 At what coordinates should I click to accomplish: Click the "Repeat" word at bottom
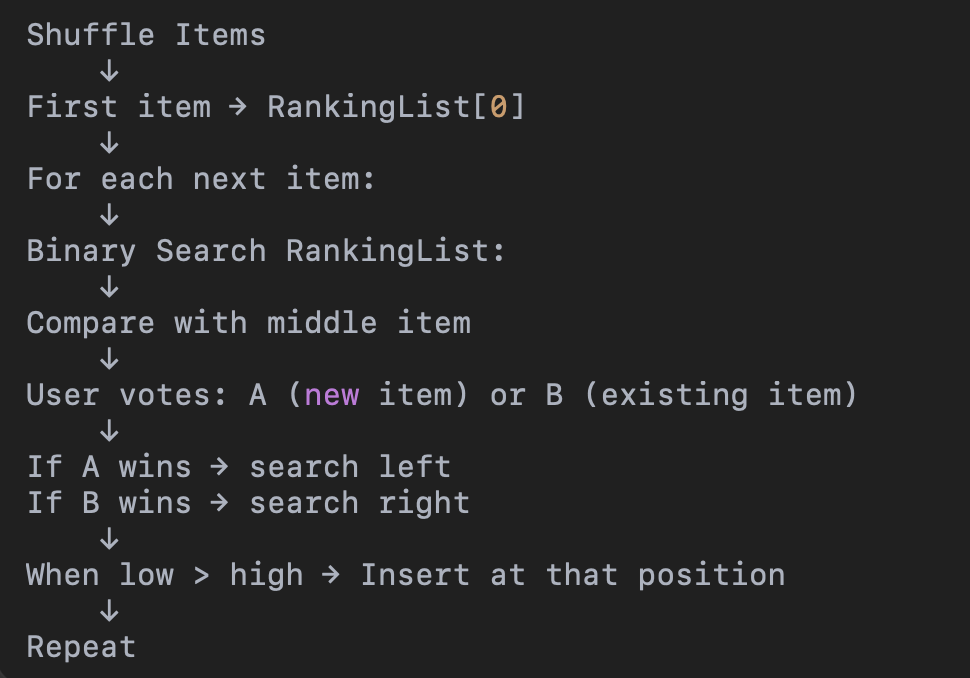coord(81,647)
